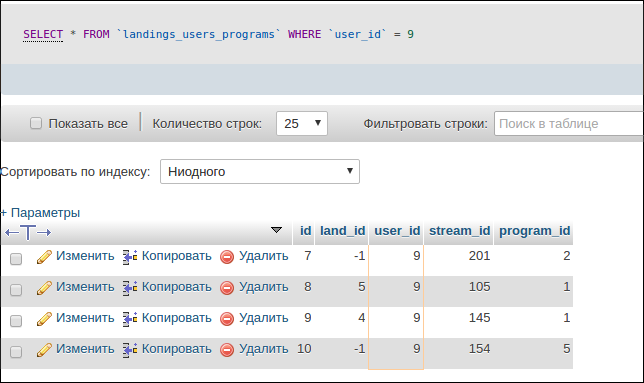Image resolution: width=644 pixels, height=383 pixels.
Task: Click the copy icon in row id 9
Action: 130,319
